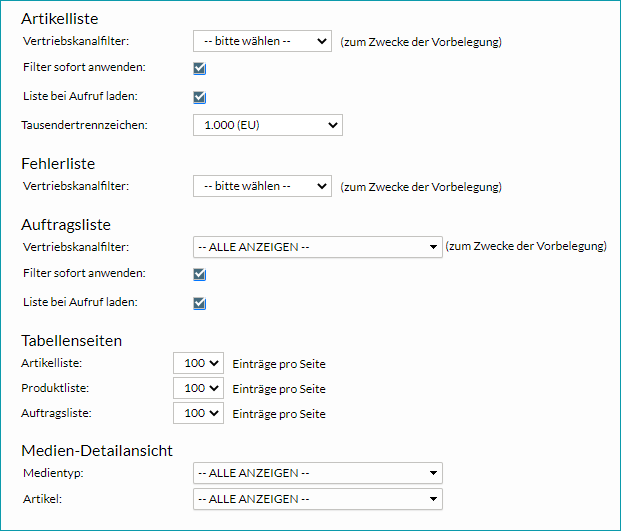Open the Tausendertrennzeichen dropdown
Viewport: 621px width, 531px height.
pyautogui.click(x=268, y=125)
